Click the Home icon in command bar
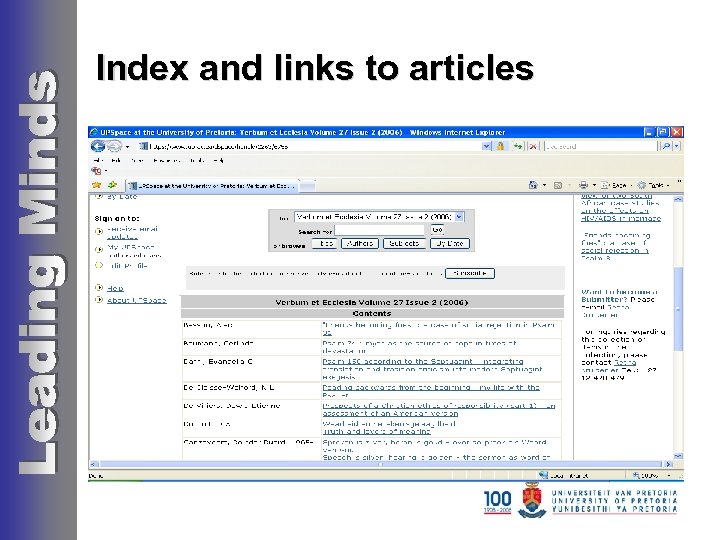 tap(533, 185)
